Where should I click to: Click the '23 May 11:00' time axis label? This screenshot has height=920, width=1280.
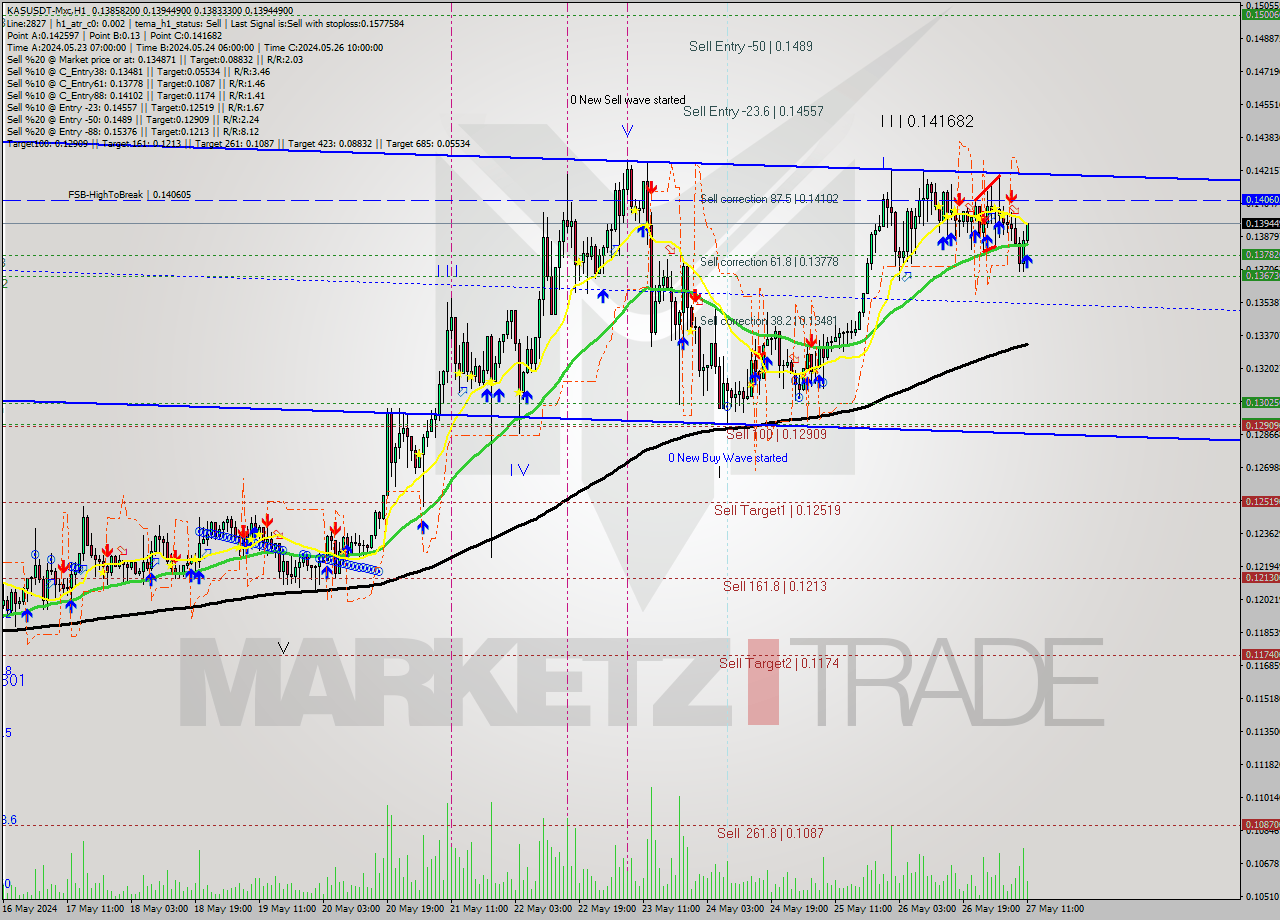pos(671,908)
